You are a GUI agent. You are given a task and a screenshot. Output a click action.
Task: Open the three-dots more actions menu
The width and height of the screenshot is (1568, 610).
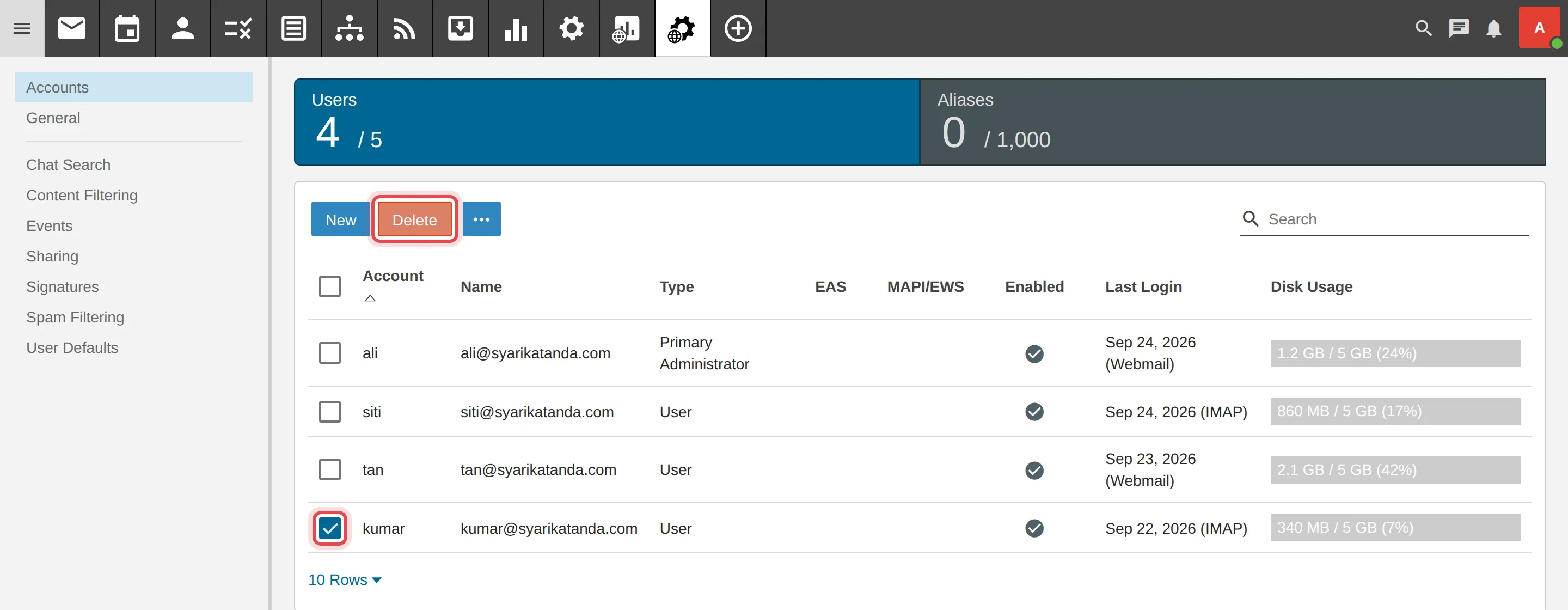point(481,219)
